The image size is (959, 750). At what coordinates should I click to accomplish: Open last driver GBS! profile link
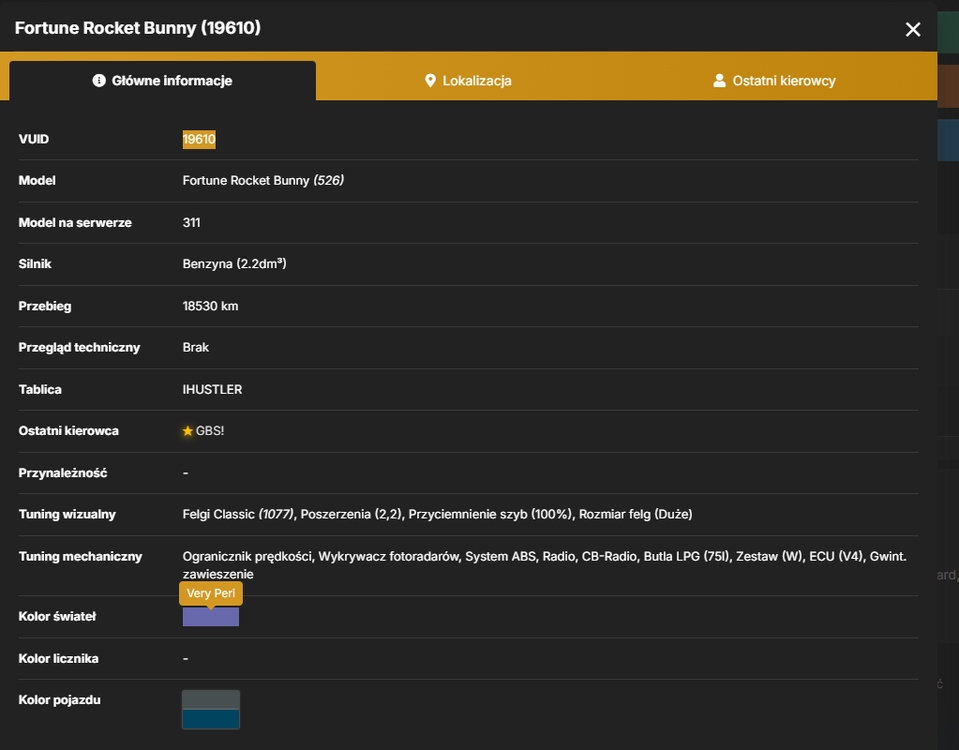coord(210,431)
